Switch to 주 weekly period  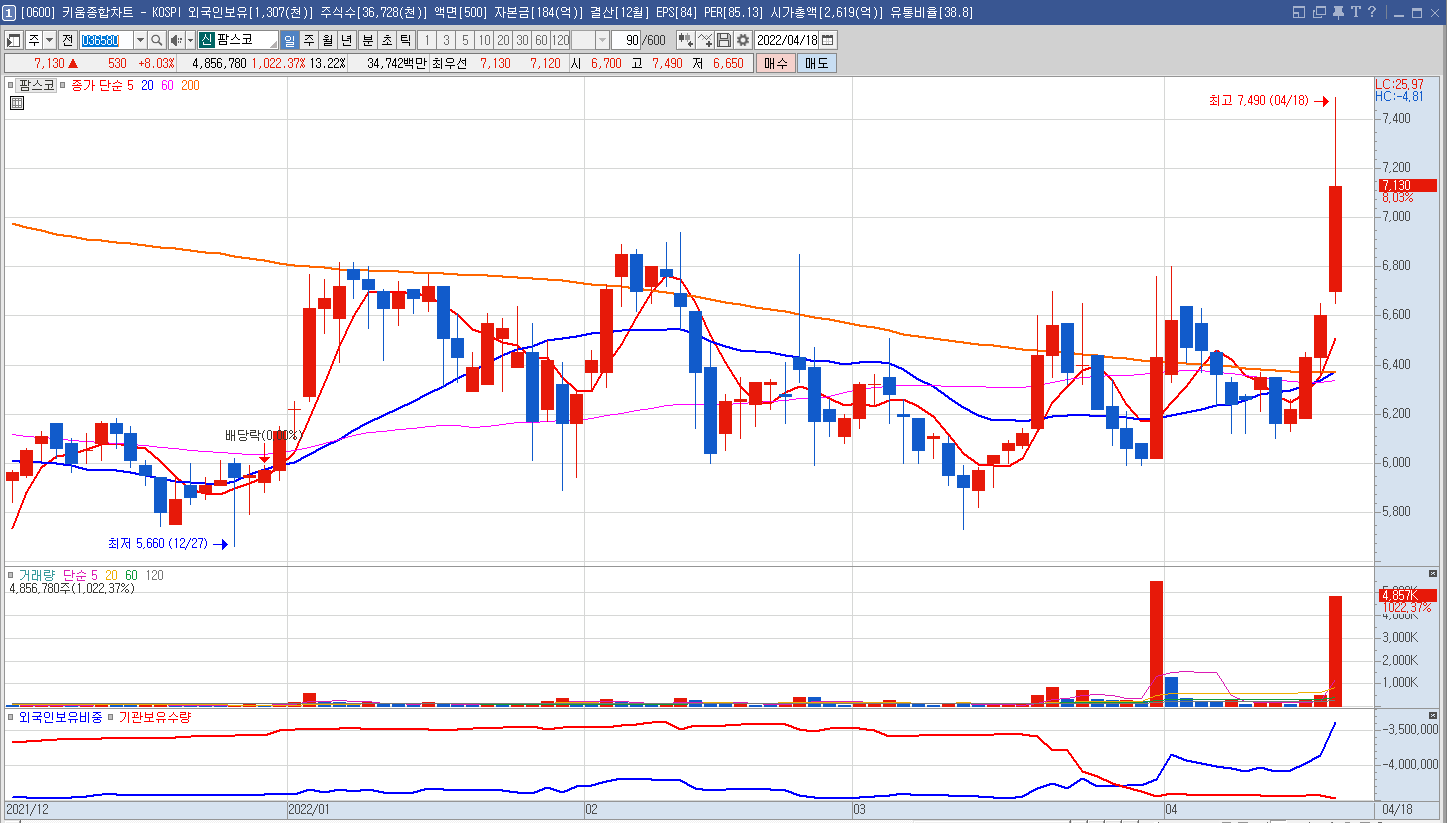click(309, 40)
